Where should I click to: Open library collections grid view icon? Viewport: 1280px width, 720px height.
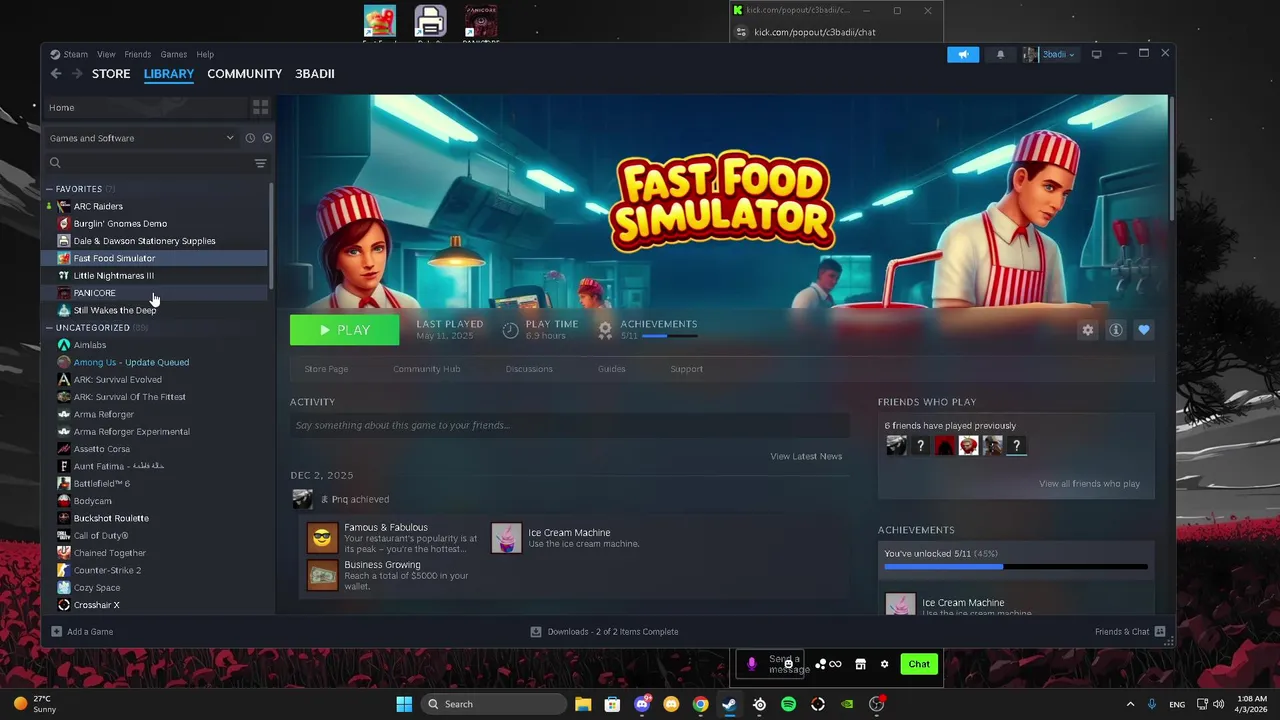point(260,107)
